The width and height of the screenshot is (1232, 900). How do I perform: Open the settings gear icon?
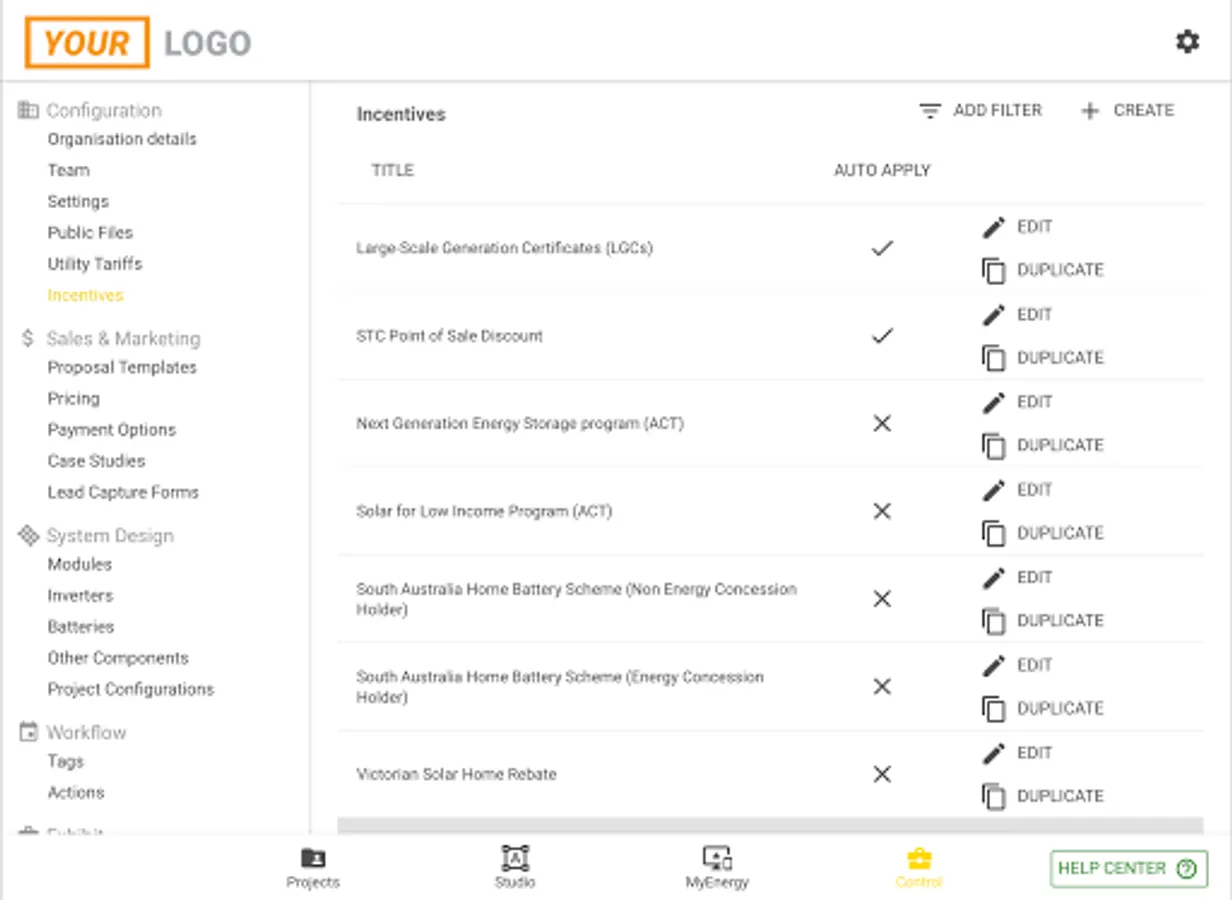point(1187,42)
